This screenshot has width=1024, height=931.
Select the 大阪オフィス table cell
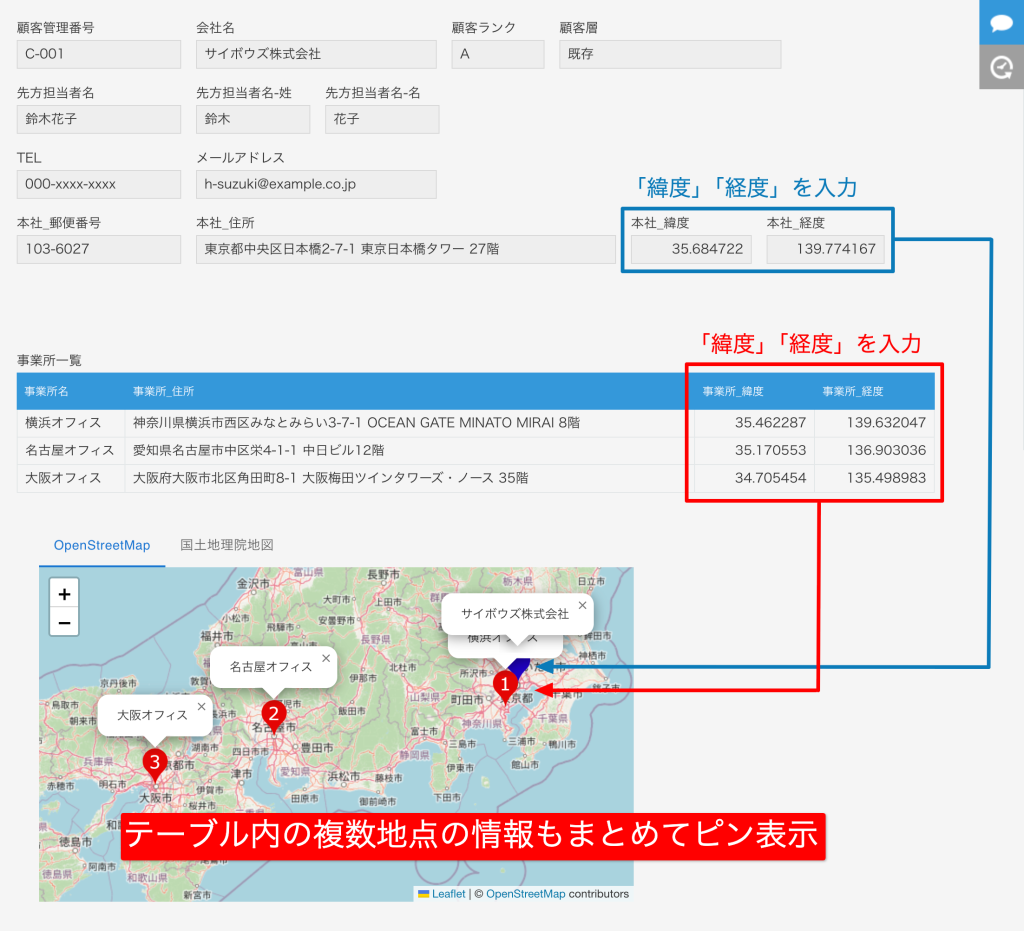pyautogui.click(x=71, y=478)
